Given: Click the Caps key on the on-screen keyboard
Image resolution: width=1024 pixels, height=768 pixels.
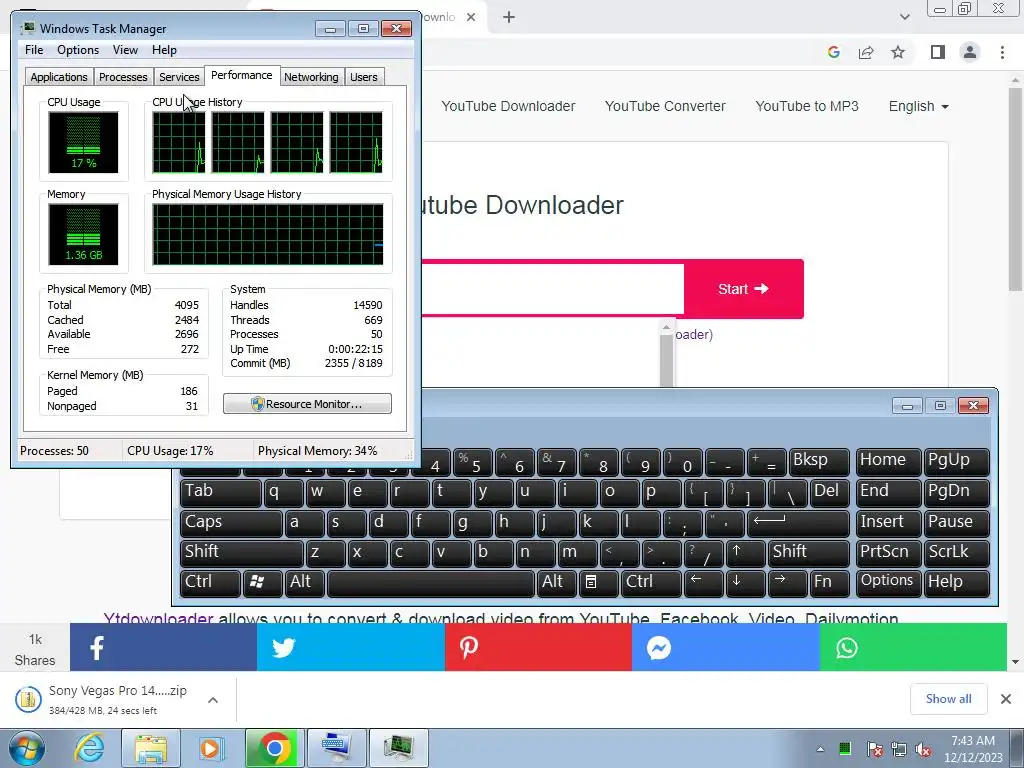Looking at the screenshot, I should 231,522.
